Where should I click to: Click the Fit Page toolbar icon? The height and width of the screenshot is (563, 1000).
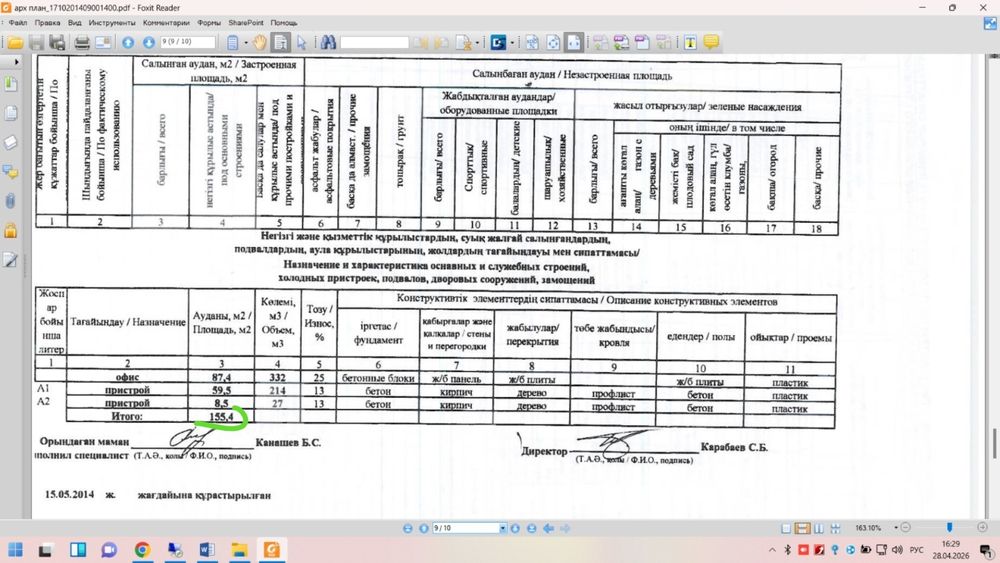pyautogui.click(x=553, y=43)
